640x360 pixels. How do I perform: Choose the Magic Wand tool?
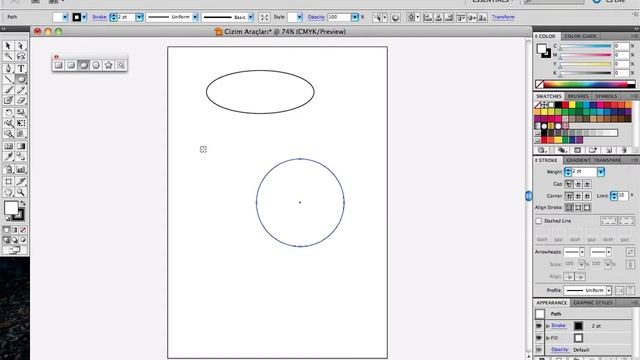(8, 57)
